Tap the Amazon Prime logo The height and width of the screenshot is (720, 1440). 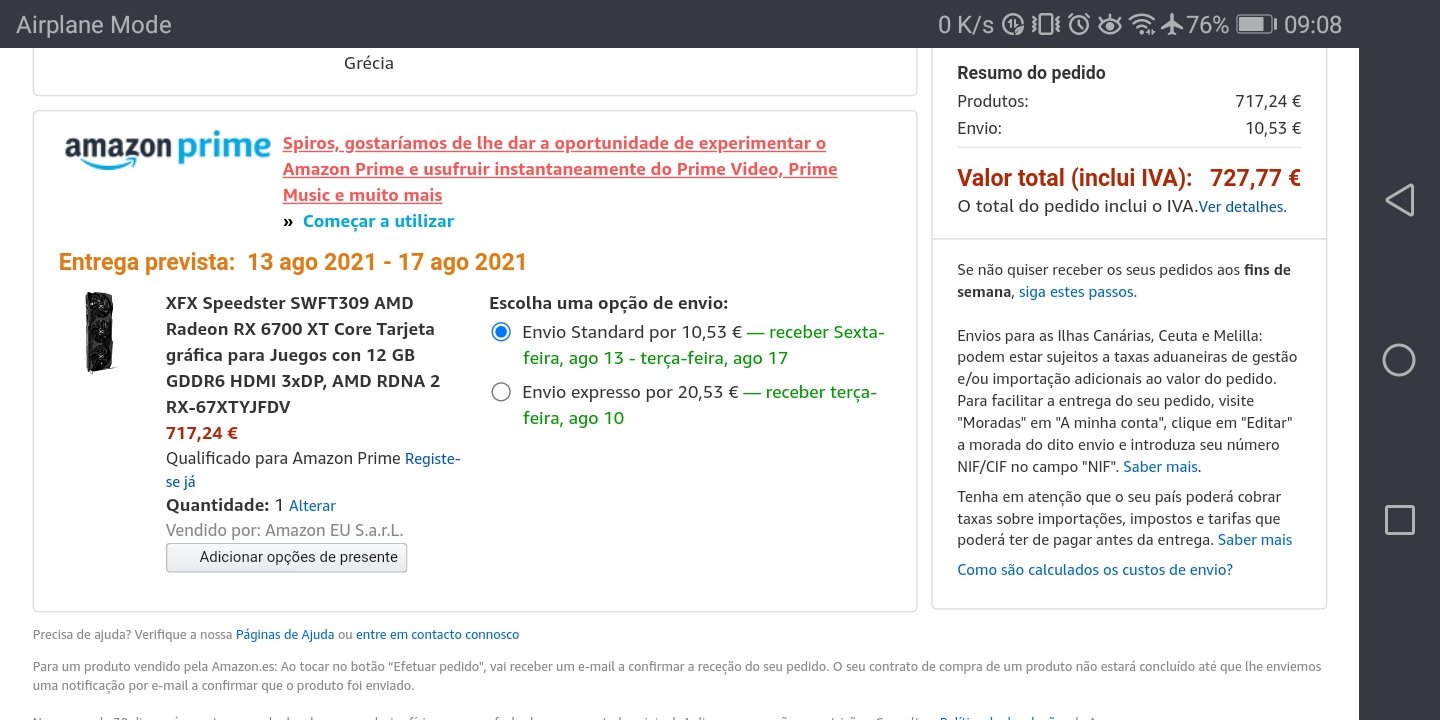click(168, 150)
